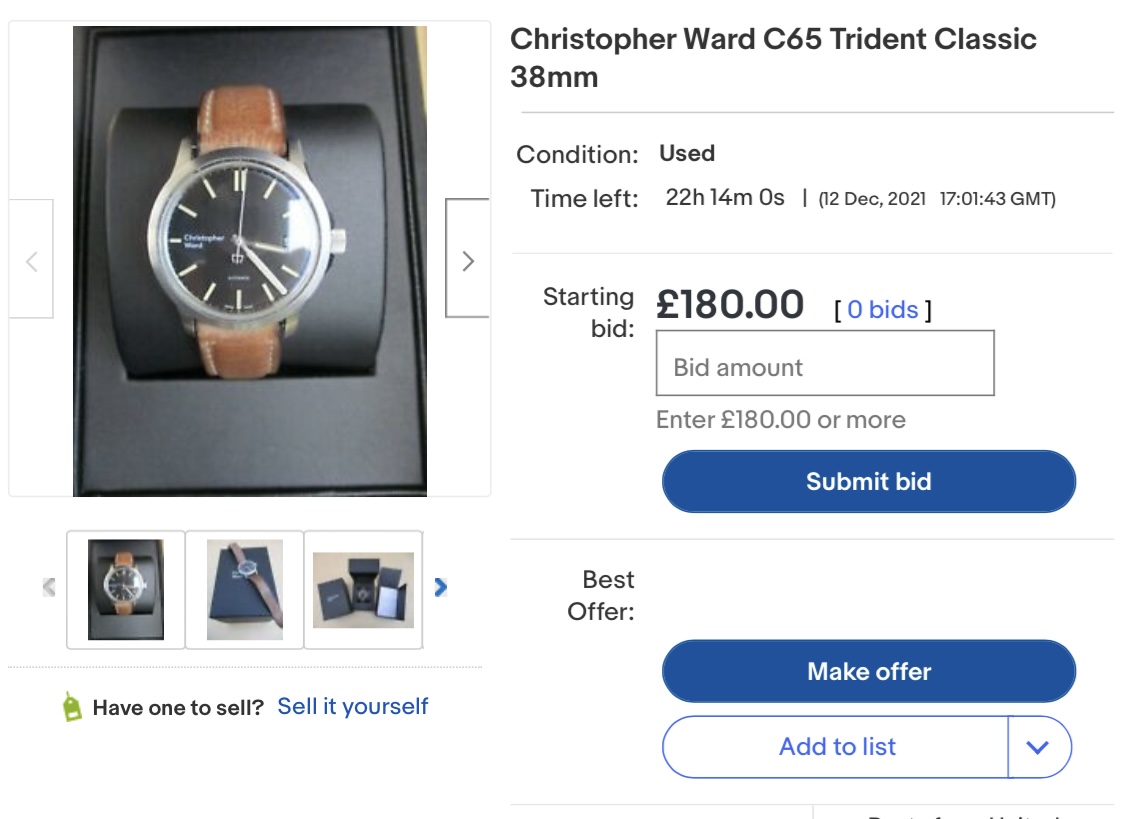The height and width of the screenshot is (819, 1129).
Task: Open the 0 bids link
Action: pos(882,310)
